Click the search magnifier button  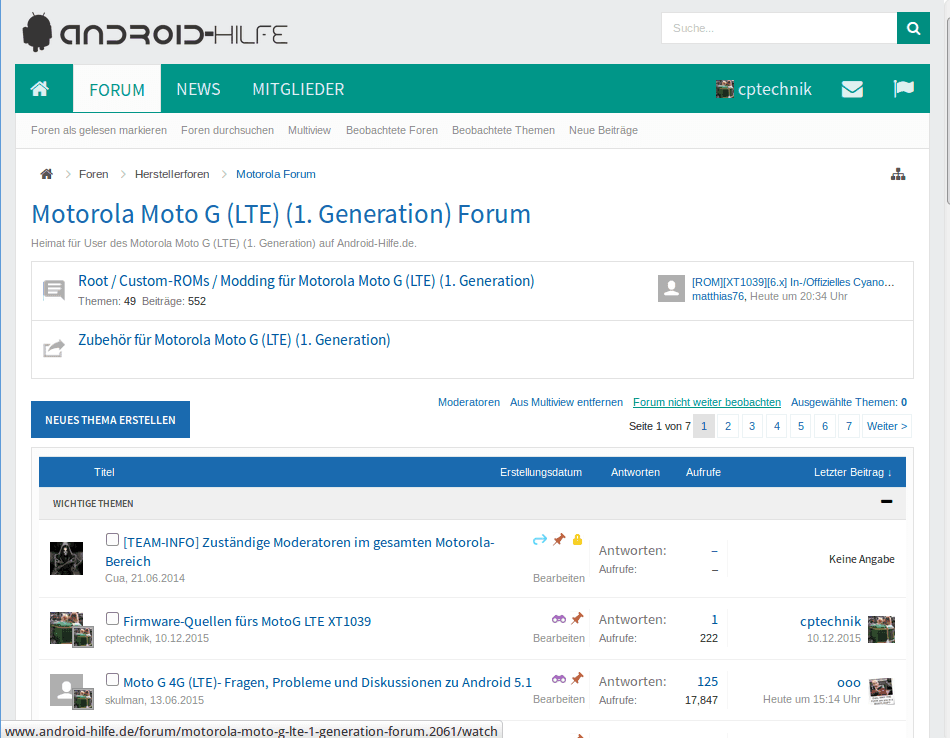(913, 28)
